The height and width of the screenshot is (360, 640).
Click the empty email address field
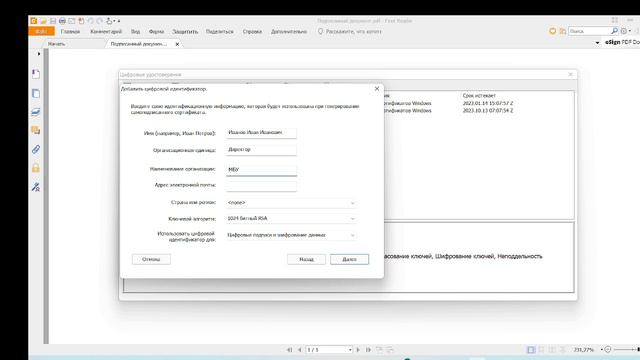261,186
